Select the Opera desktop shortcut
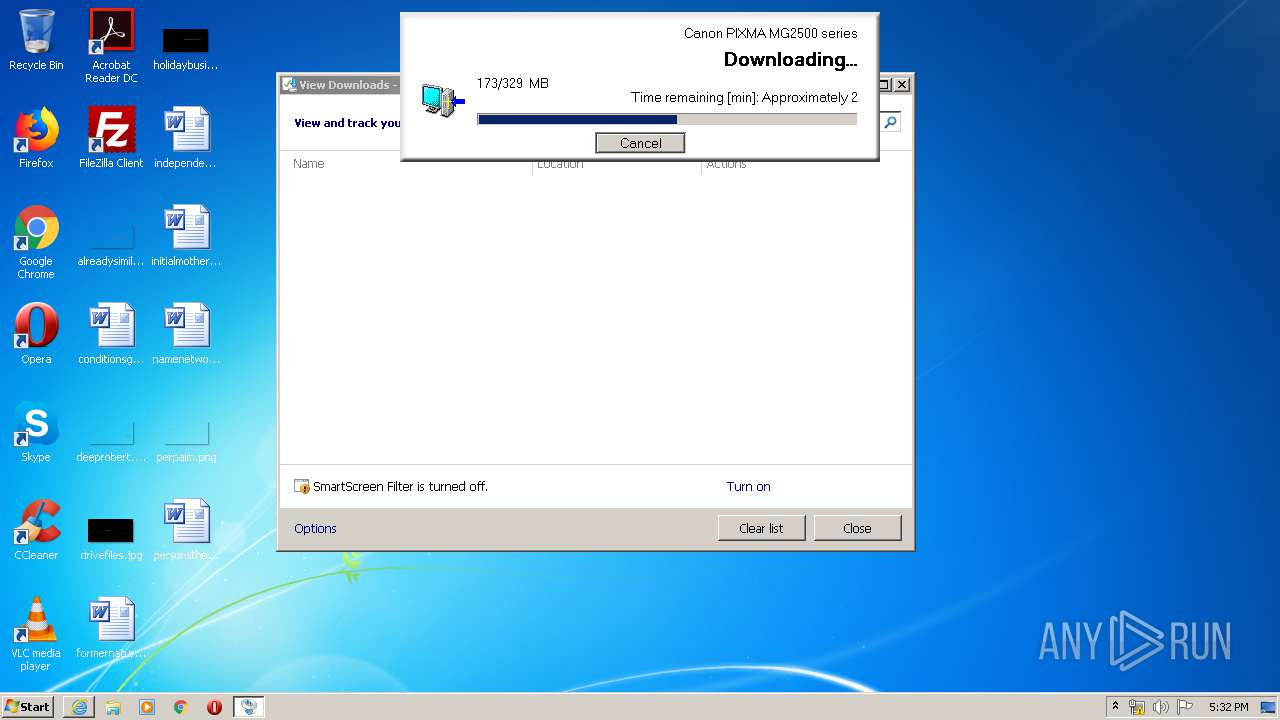 pyautogui.click(x=36, y=334)
